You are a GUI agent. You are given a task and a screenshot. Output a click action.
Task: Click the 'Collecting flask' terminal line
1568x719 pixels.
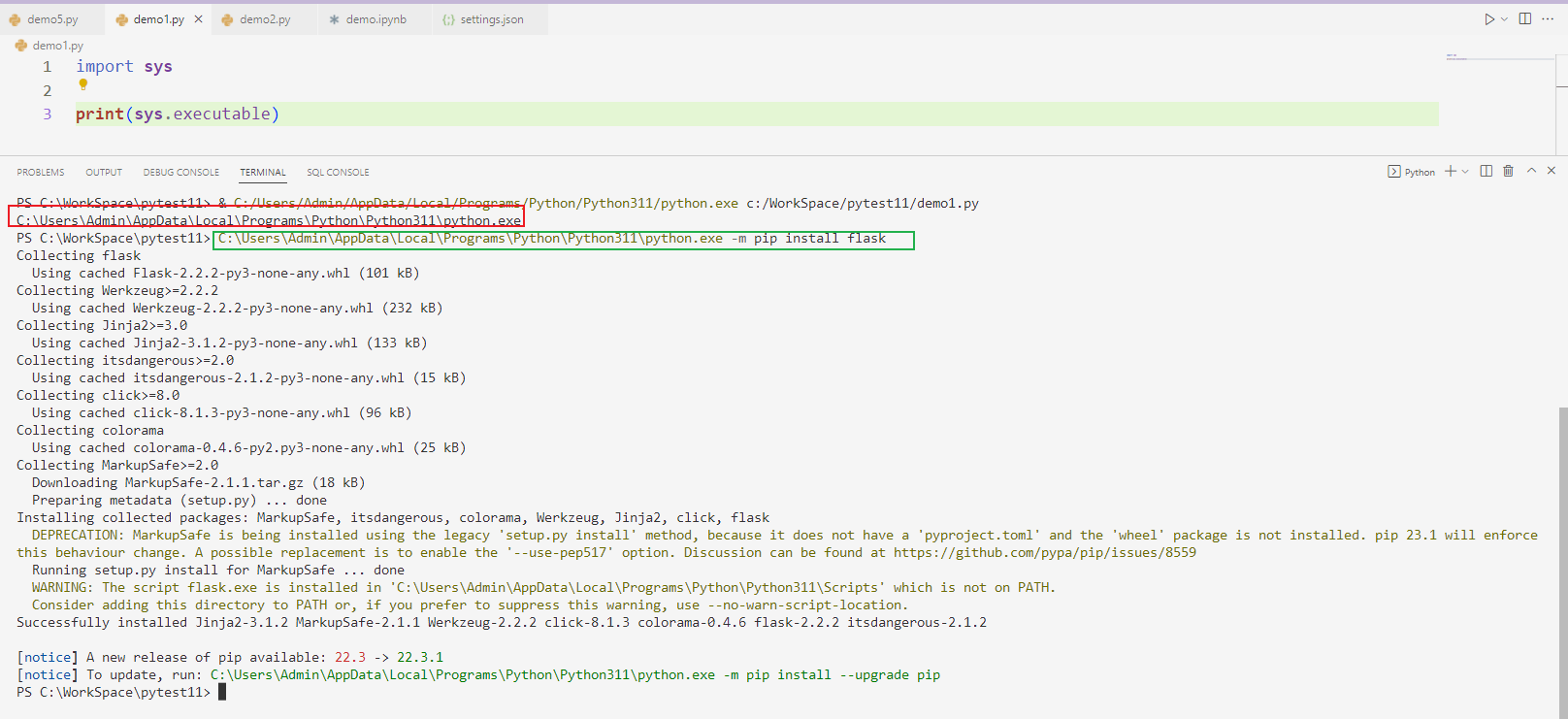(79, 256)
